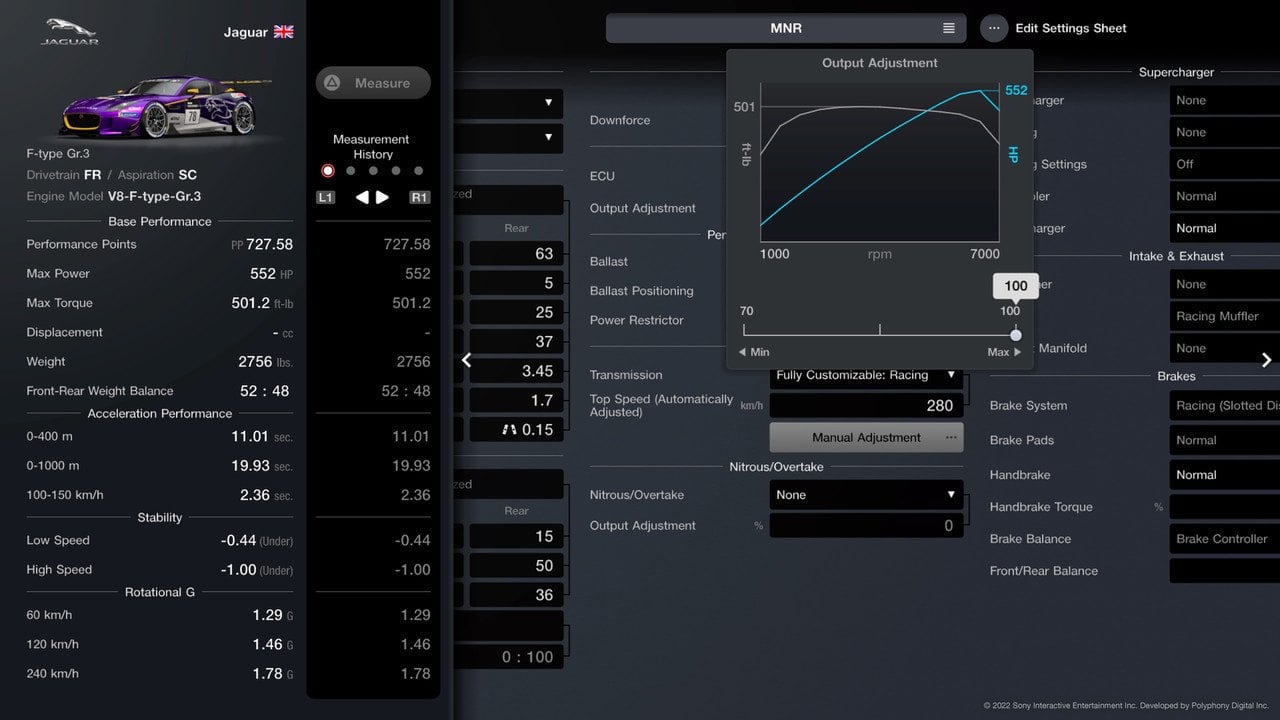This screenshot has width=1280, height=720.
Task: Select second Measurement History slot
Action: [x=350, y=171]
